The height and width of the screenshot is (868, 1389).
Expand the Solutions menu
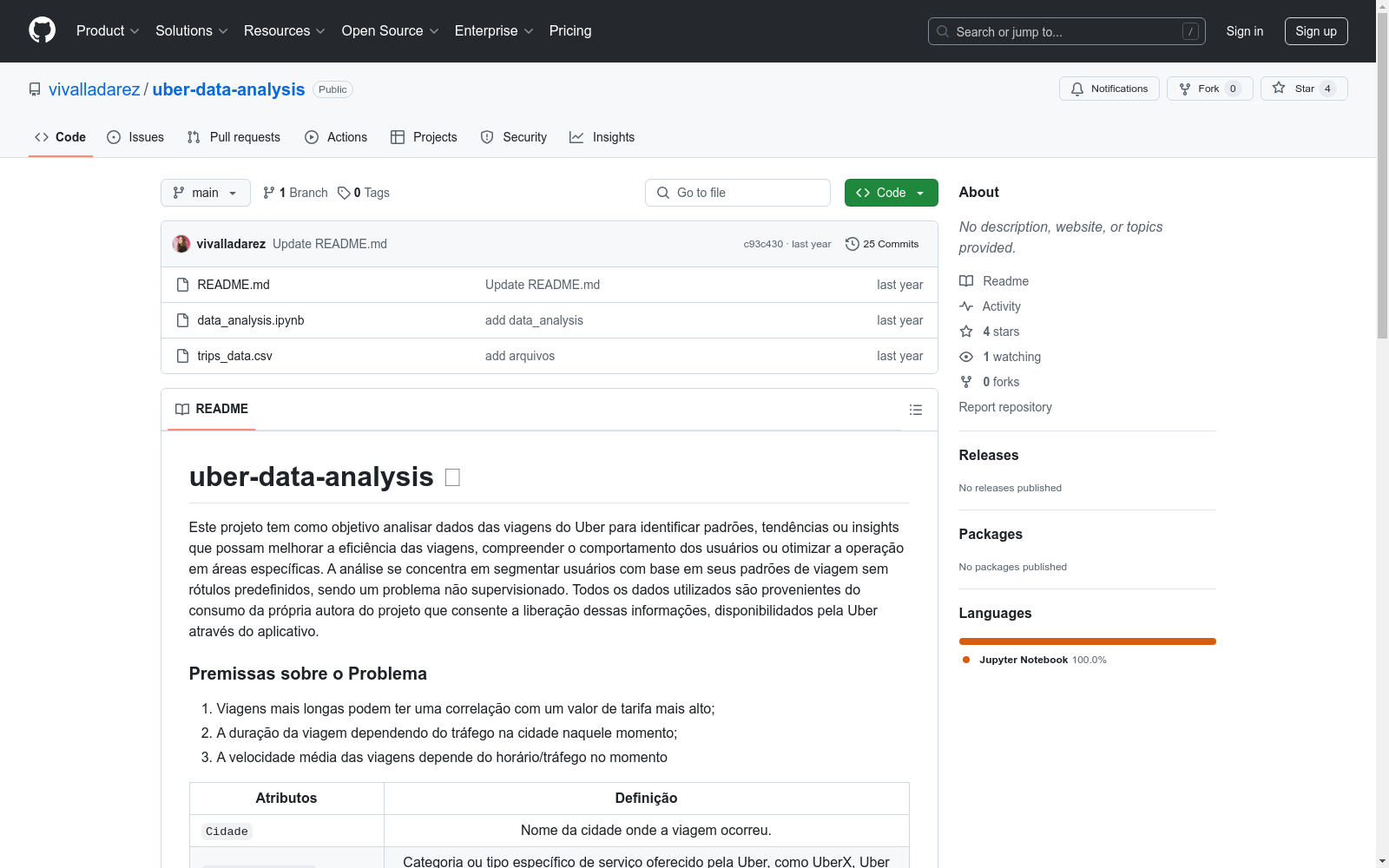click(192, 31)
